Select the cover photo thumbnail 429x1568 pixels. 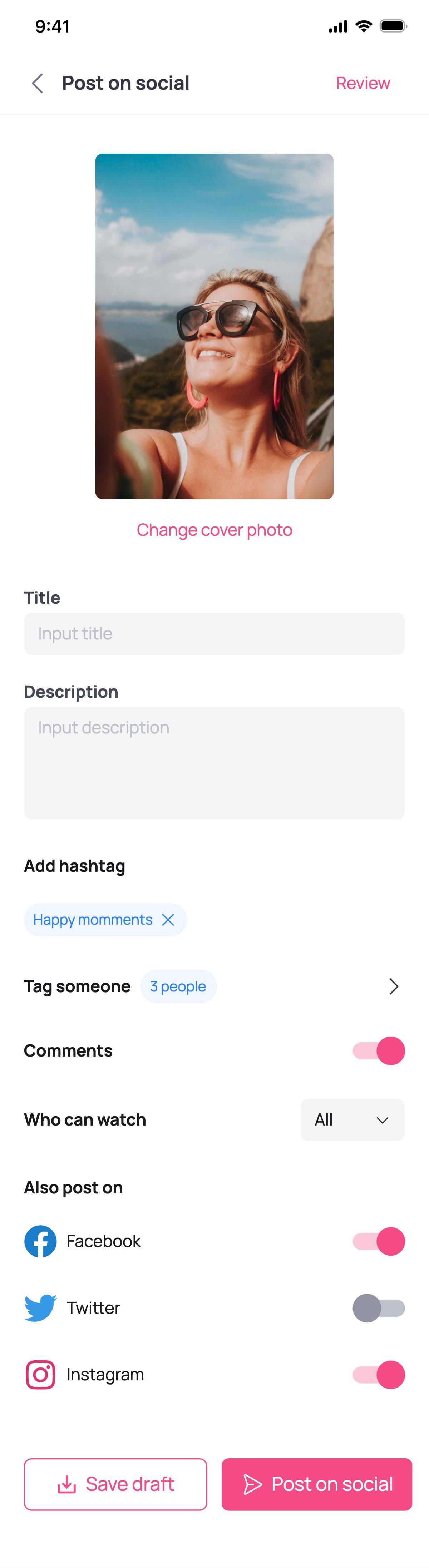(x=214, y=326)
